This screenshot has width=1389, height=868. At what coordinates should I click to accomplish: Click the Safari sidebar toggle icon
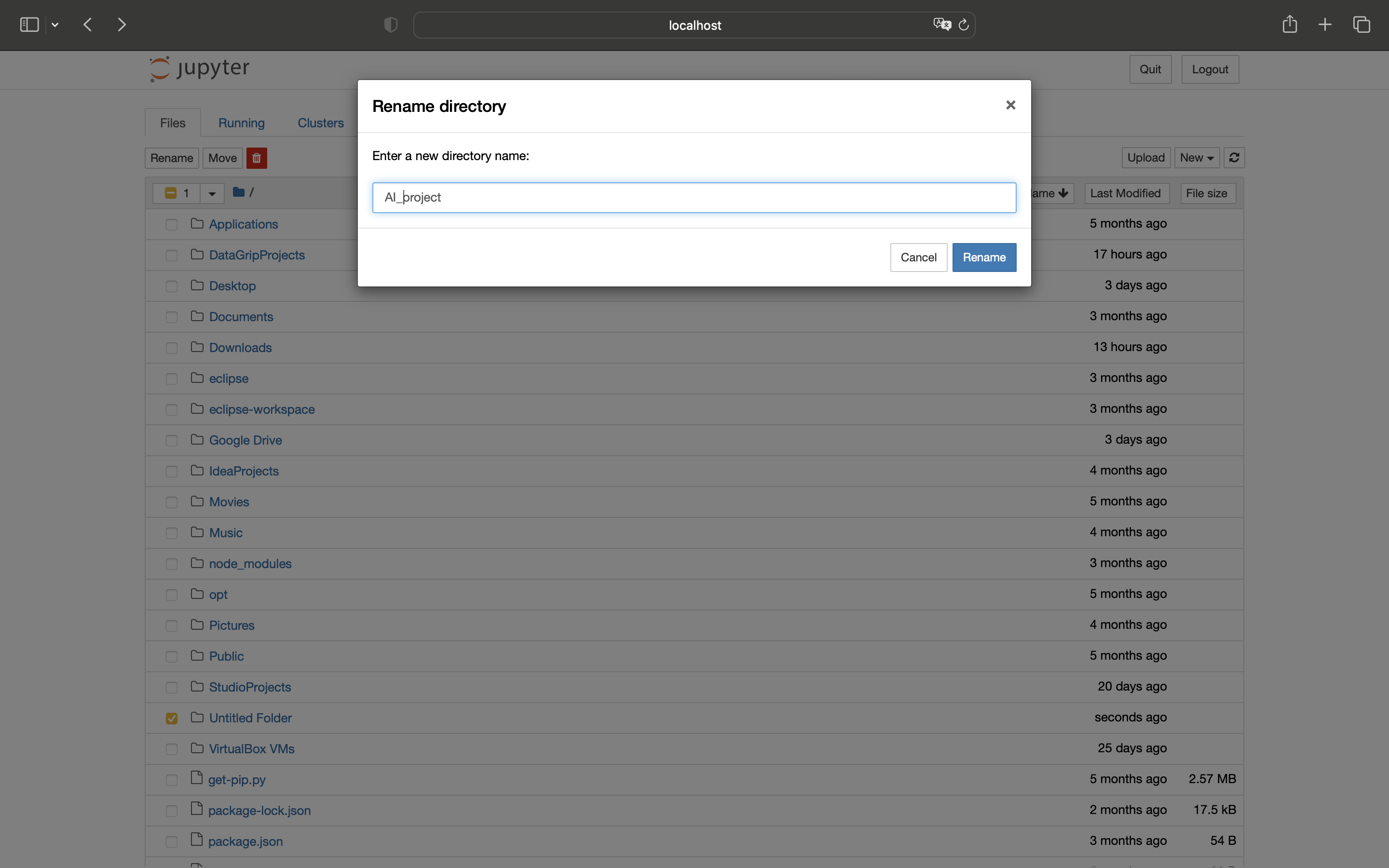(29, 25)
